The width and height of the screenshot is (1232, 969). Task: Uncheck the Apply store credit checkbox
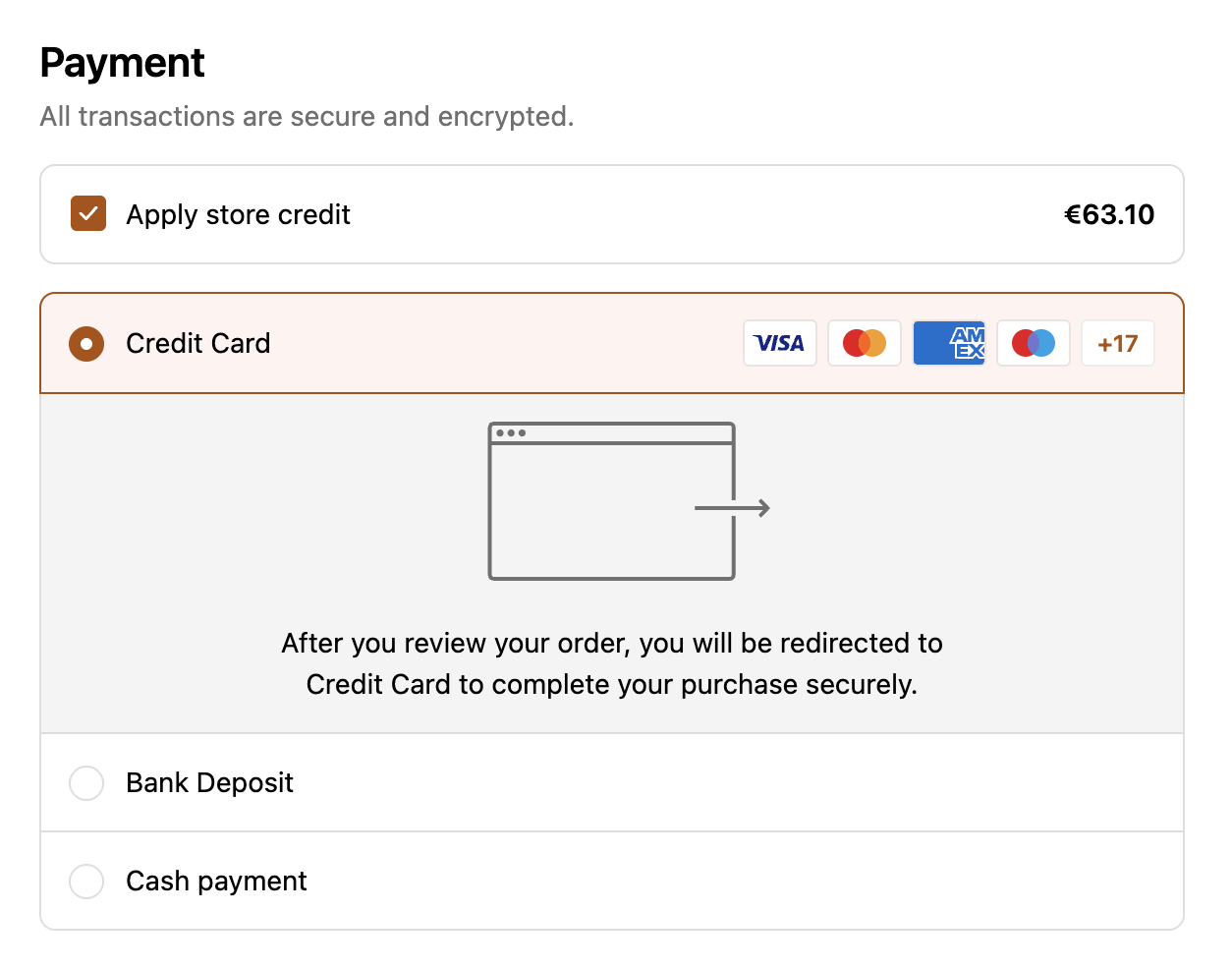click(x=88, y=213)
